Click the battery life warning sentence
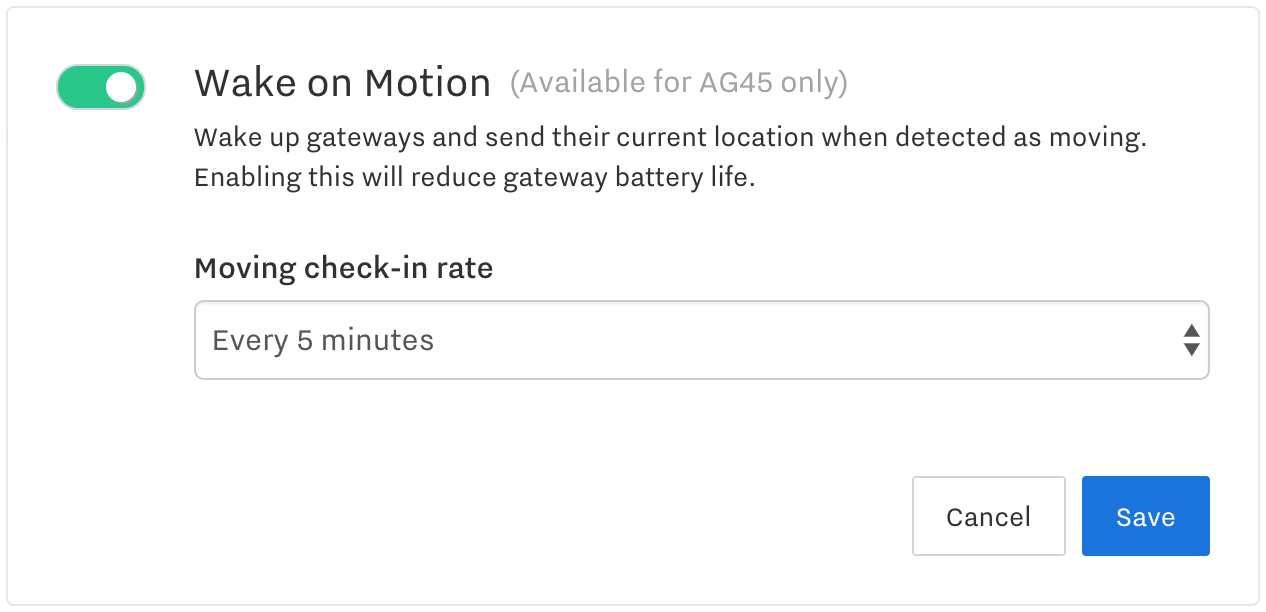The width and height of the screenshot is (1266, 612). tap(472, 178)
